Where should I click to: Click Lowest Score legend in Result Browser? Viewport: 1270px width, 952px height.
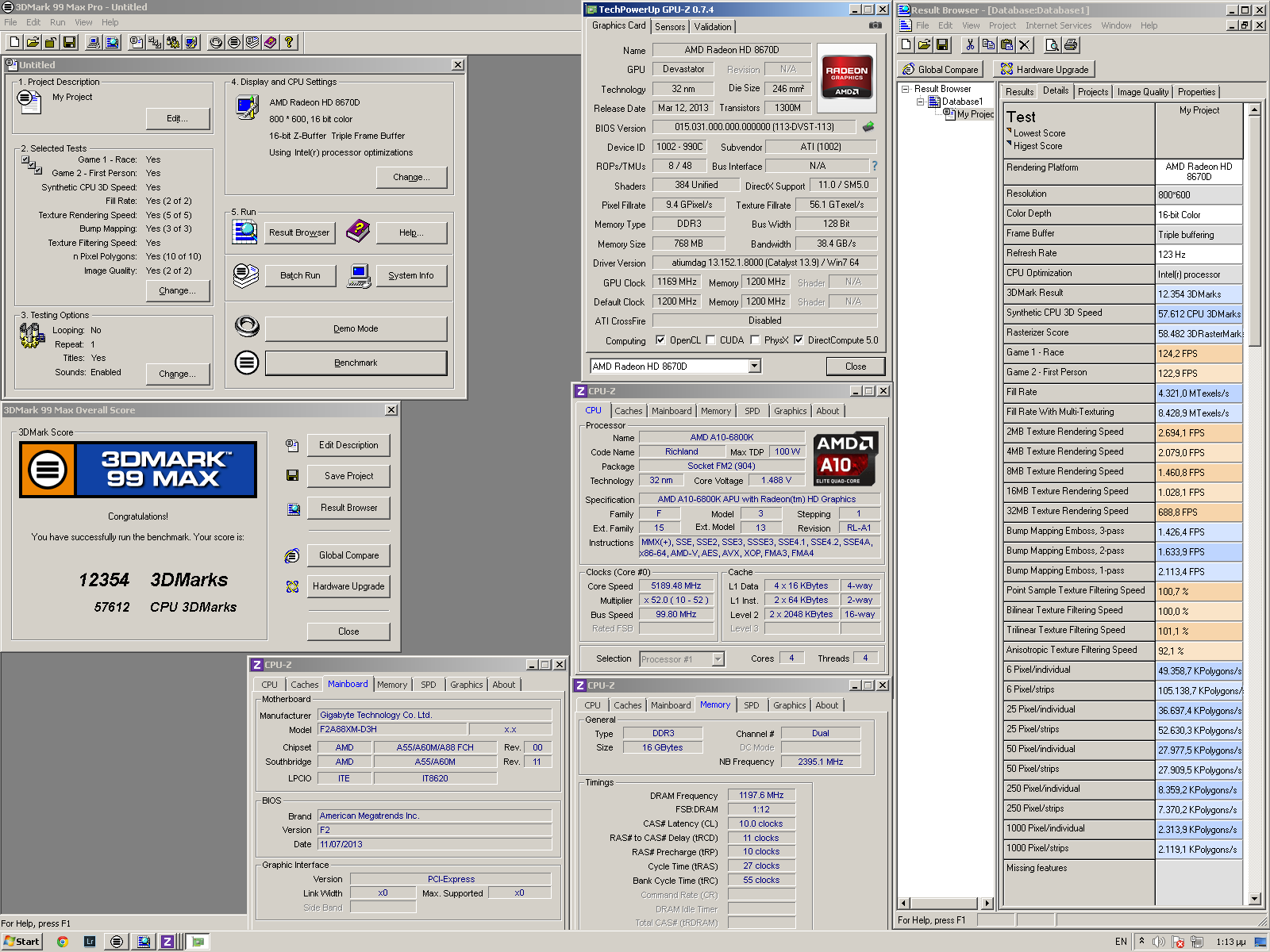[1039, 133]
